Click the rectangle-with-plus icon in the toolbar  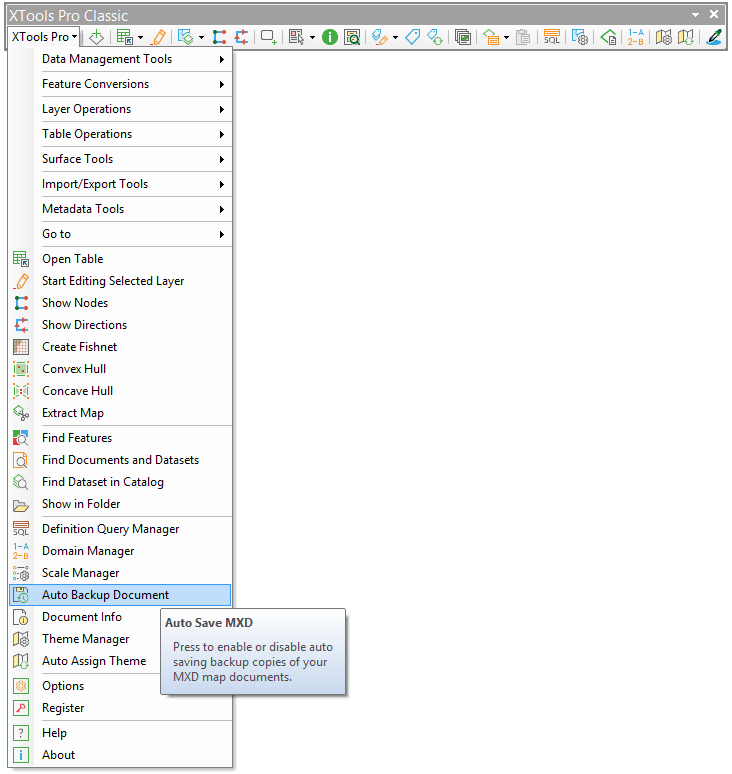coord(269,37)
